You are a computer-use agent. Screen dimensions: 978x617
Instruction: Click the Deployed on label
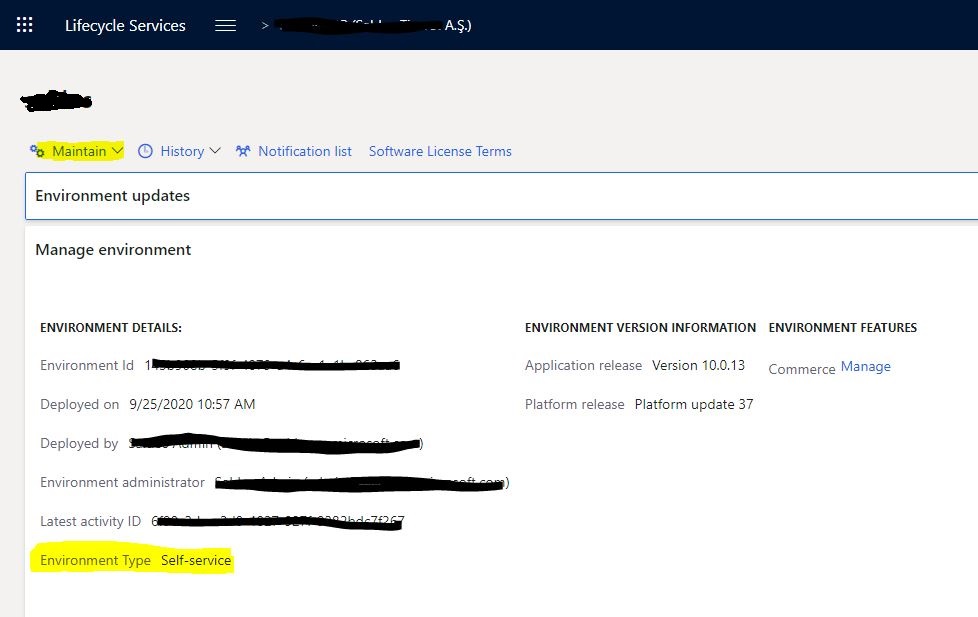tap(79, 404)
